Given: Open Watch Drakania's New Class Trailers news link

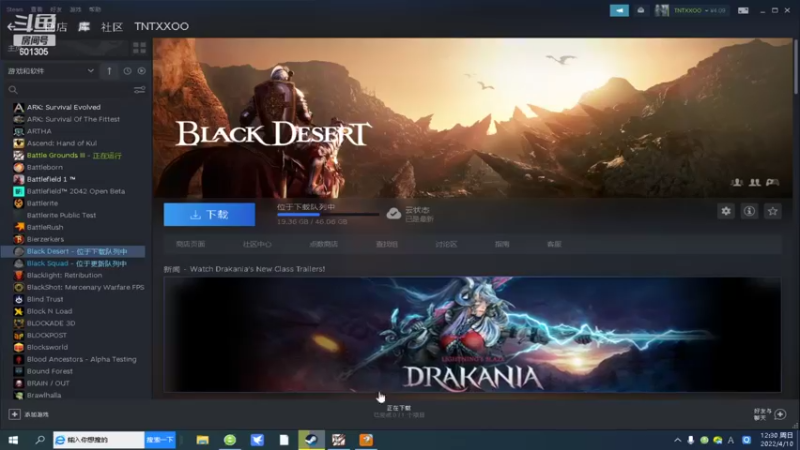Looking at the screenshot, I should pyautogui.click(x=257, y=269).
